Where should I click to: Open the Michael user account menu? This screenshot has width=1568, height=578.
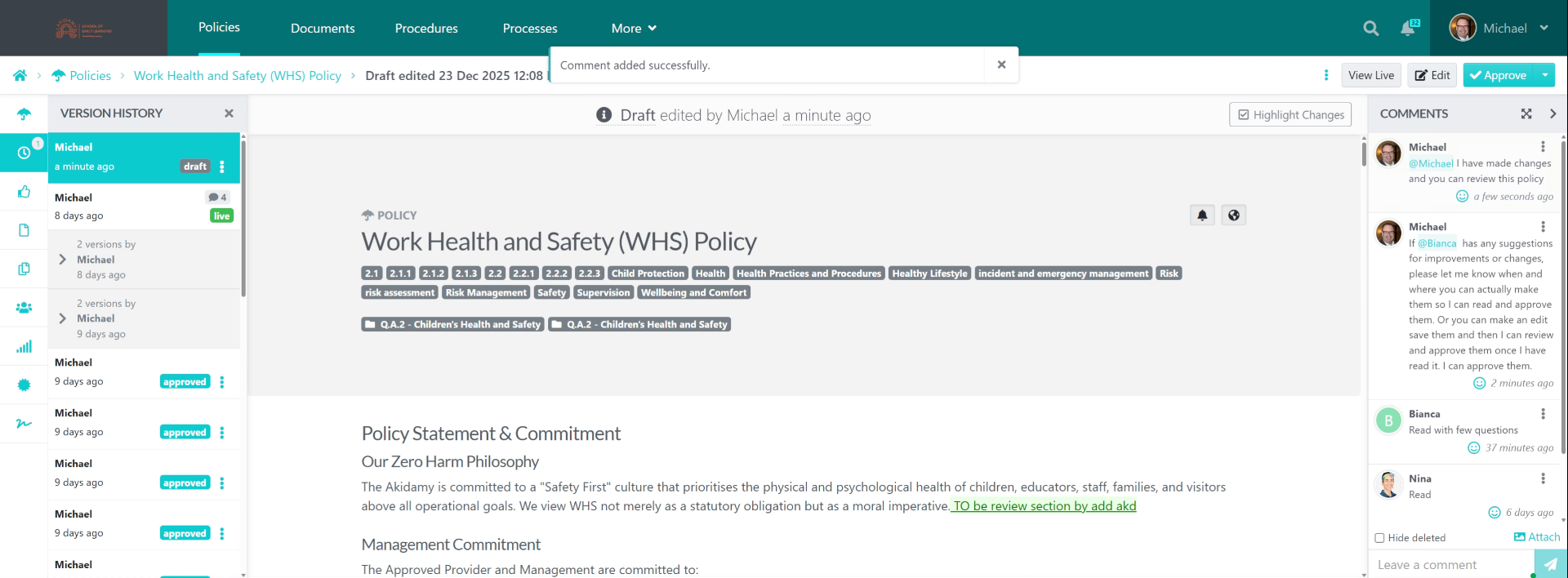(x=1499, y=29)
